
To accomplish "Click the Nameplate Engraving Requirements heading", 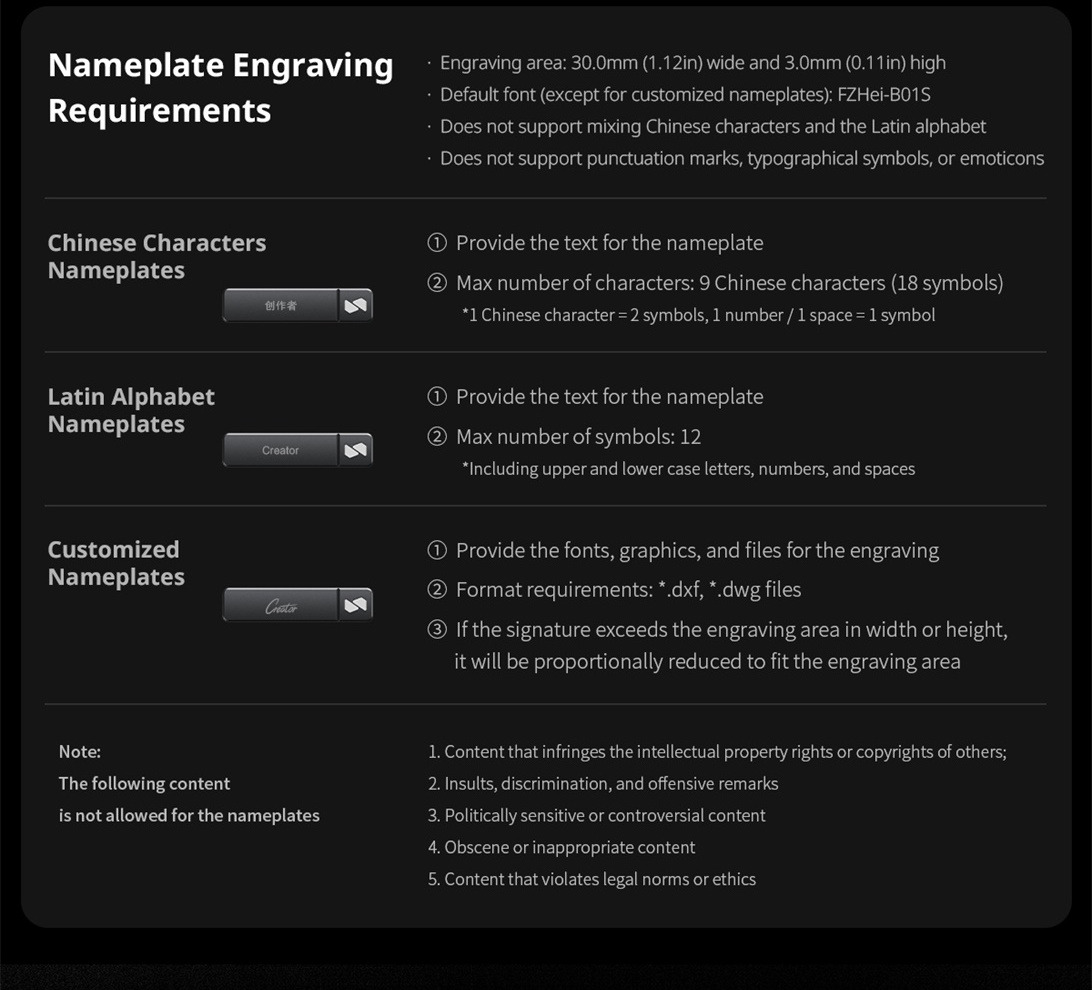I will [221, 88].
